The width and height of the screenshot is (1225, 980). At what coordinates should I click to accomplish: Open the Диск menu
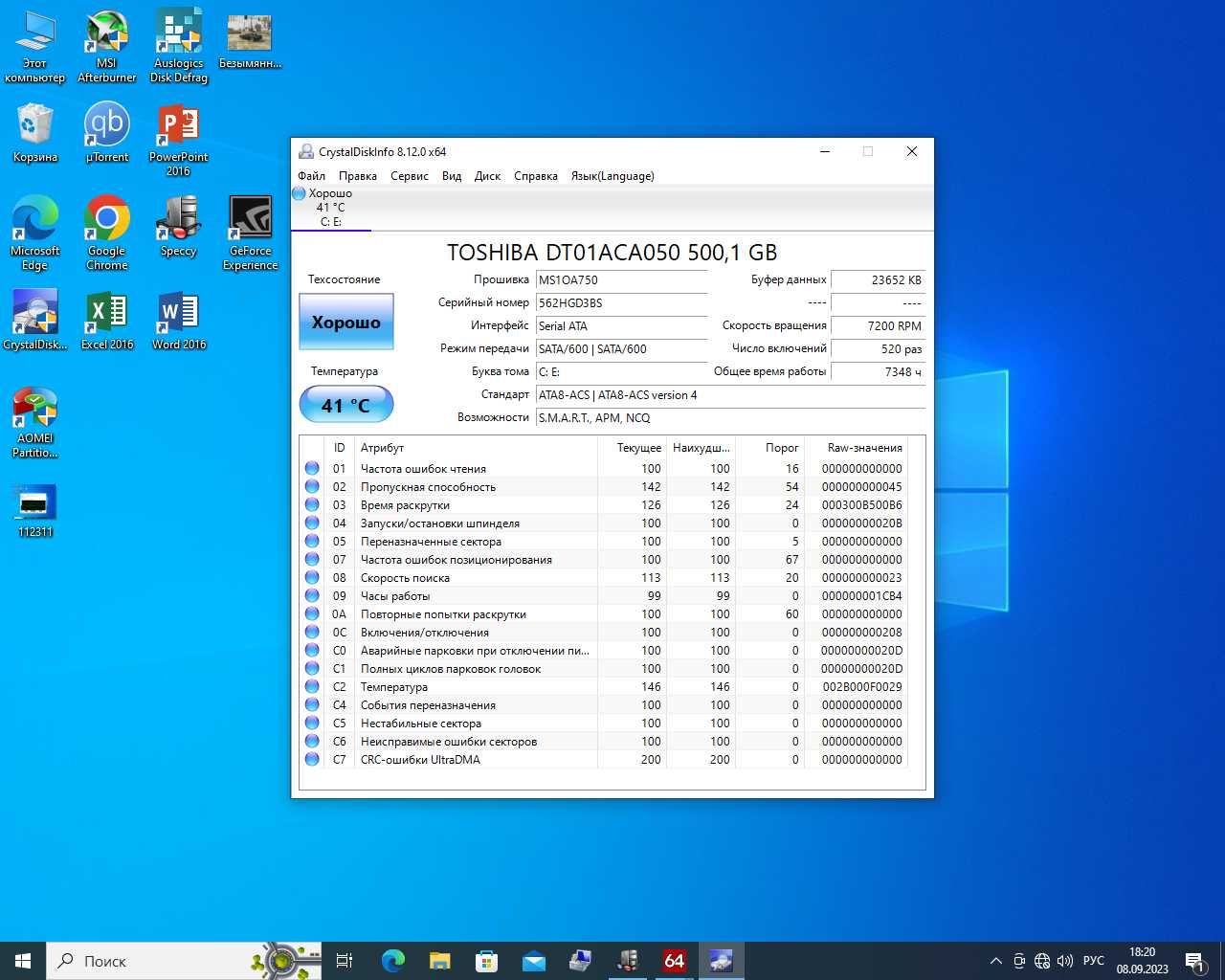click(487, 176)
